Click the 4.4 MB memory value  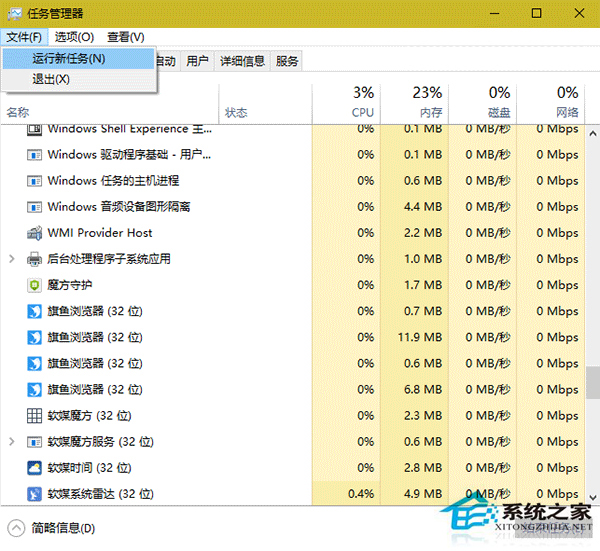(x=423, y=207)
